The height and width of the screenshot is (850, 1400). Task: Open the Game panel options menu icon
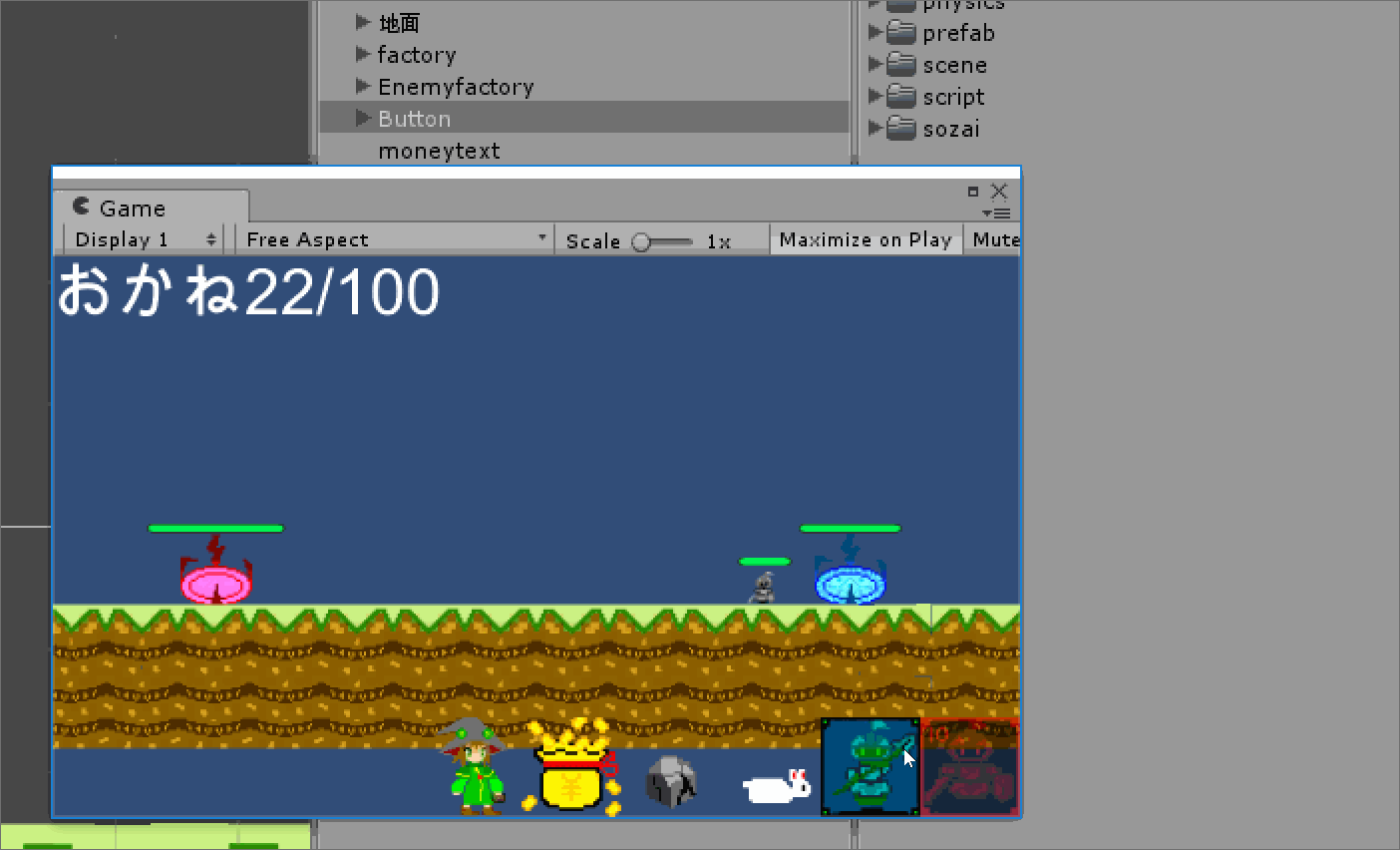pyautogui.click(x=996, y=212)
